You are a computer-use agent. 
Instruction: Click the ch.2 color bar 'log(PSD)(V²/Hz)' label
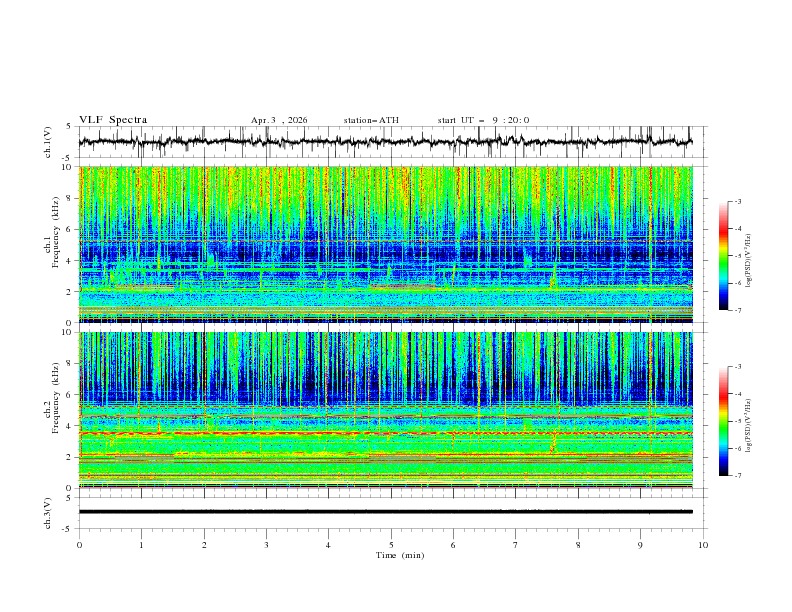(x=749, y=426)
